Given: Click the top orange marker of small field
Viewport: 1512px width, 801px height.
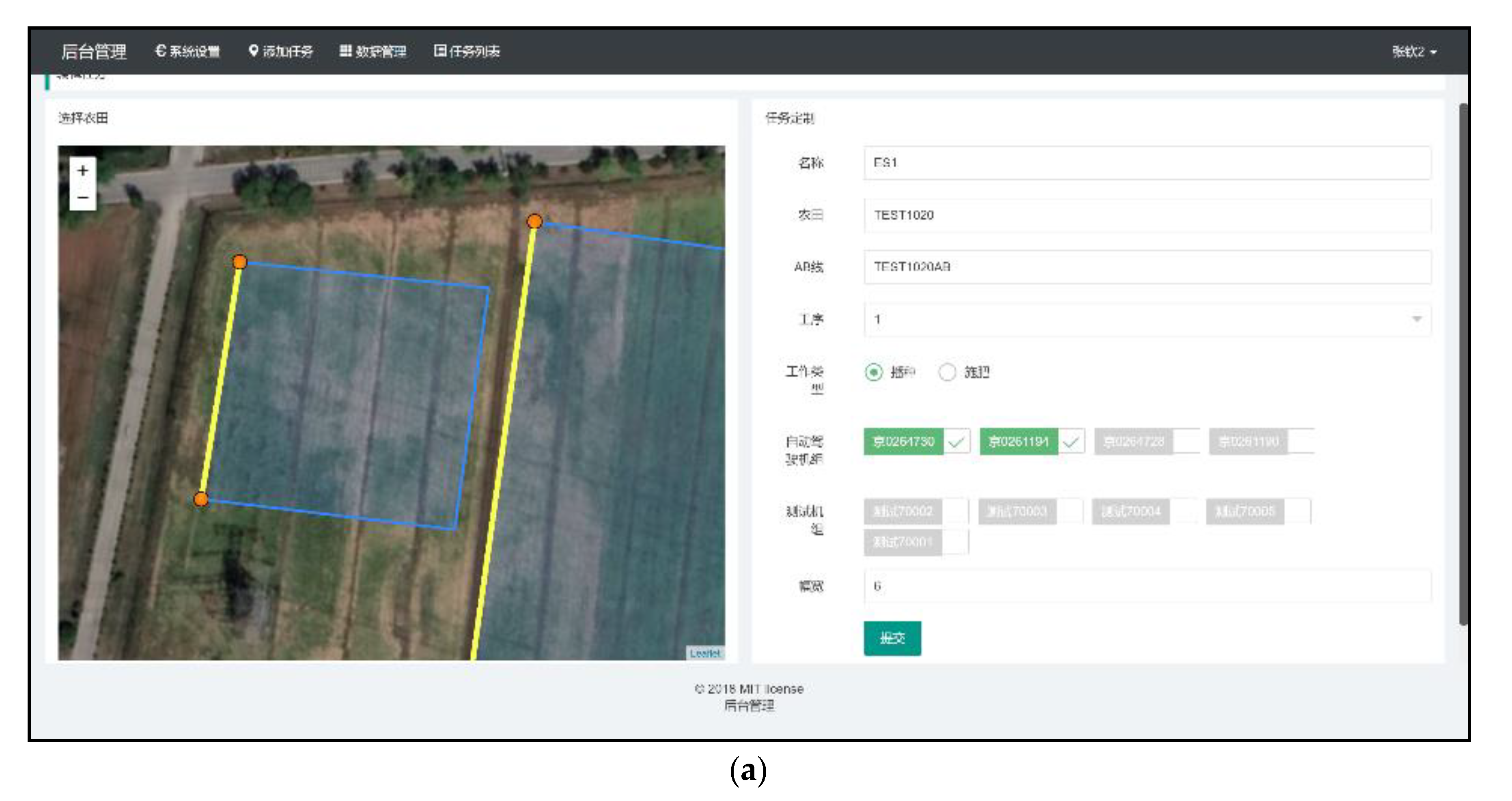Looking at the screenshot, I should tap(239, 262).
